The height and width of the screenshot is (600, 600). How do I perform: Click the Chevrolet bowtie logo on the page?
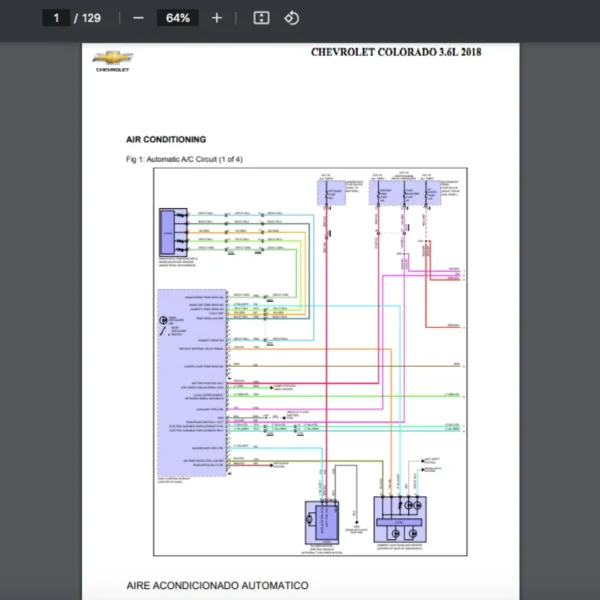coord(111,58)
